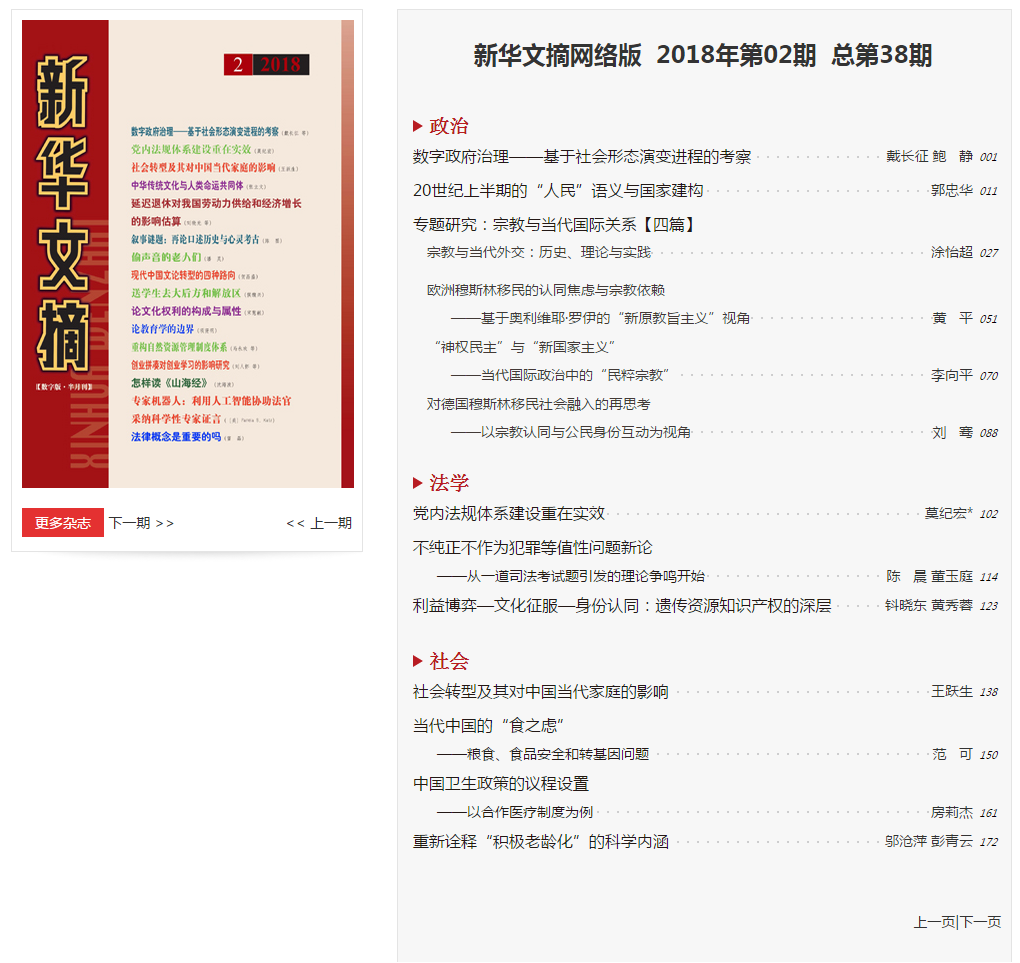The height and width of the screenshot is (963, 1020).
Task: Click subtitle 当代国际政治中的"民粹宗教"
Action: click(x=560, y=375)
